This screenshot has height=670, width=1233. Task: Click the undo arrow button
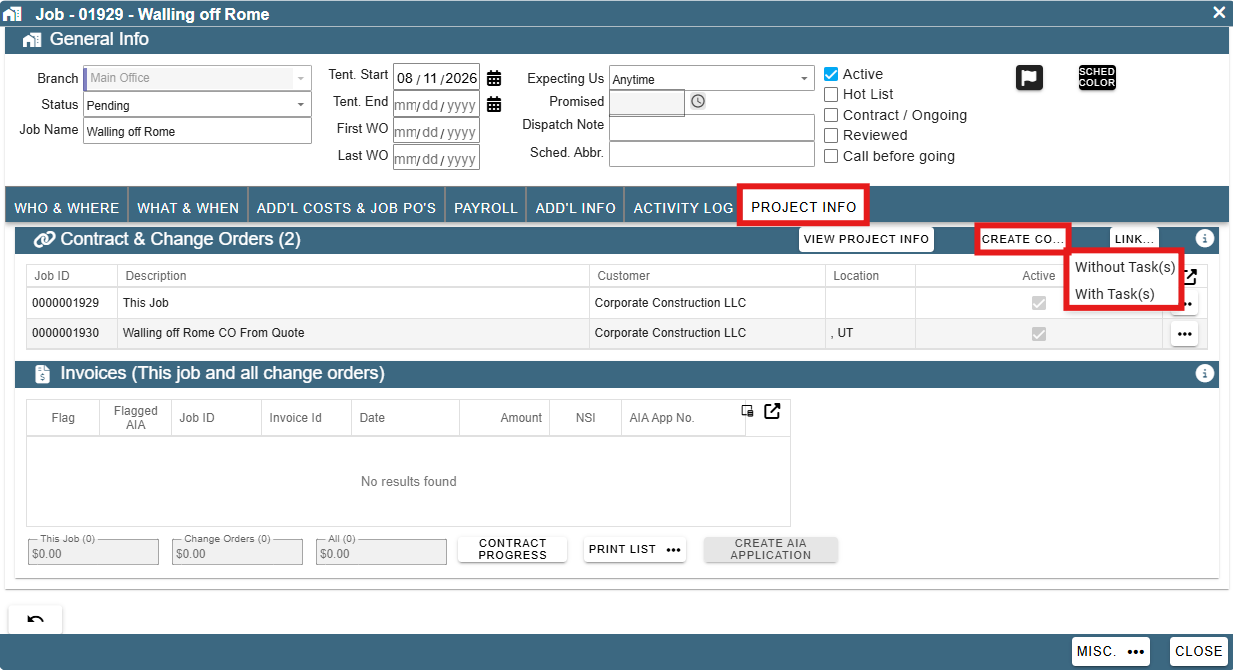(36, 620)
